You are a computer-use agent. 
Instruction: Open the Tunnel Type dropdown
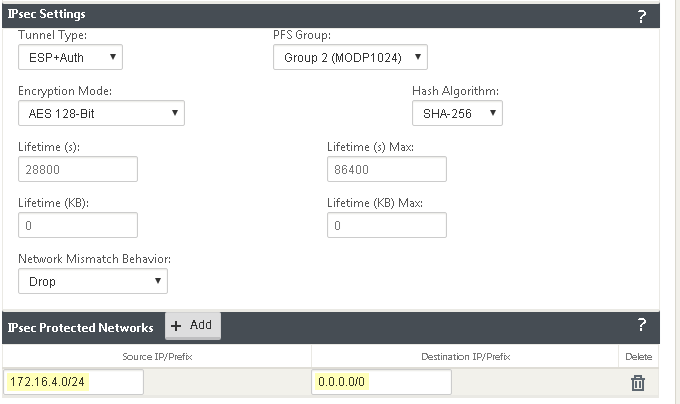click(x=70, y=57)
